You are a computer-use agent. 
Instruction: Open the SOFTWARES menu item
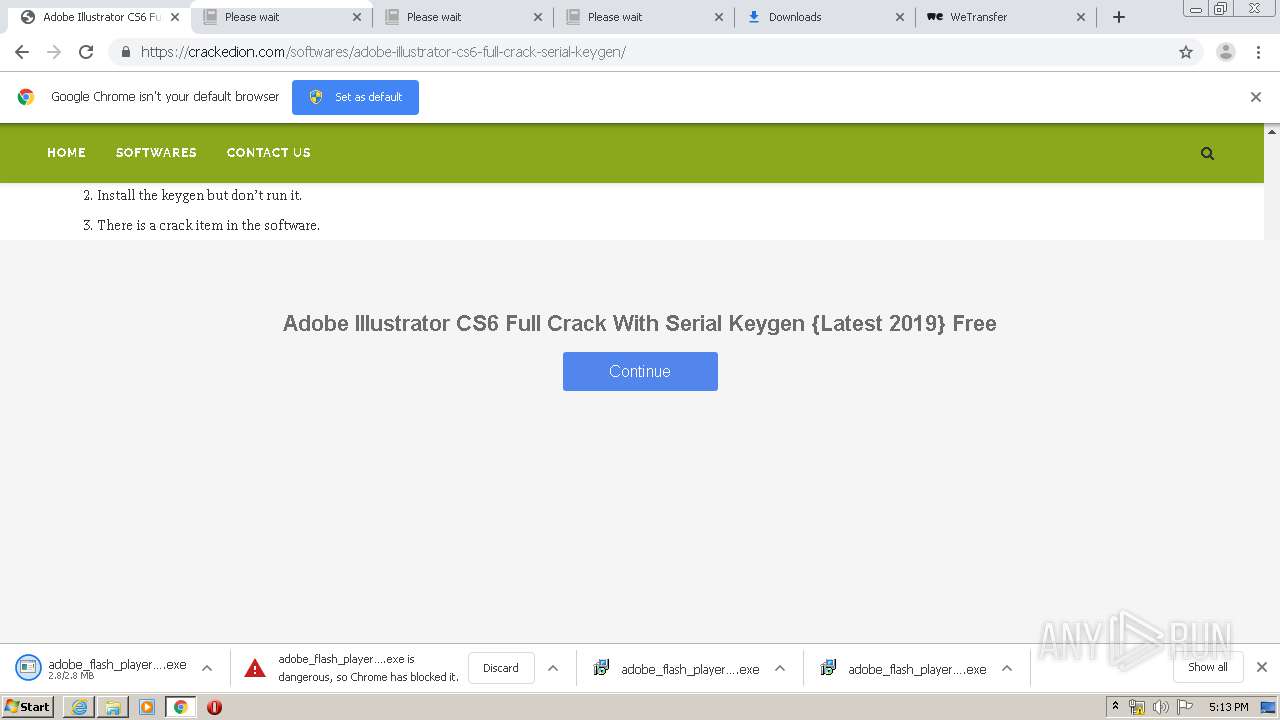tap(156, 153)
